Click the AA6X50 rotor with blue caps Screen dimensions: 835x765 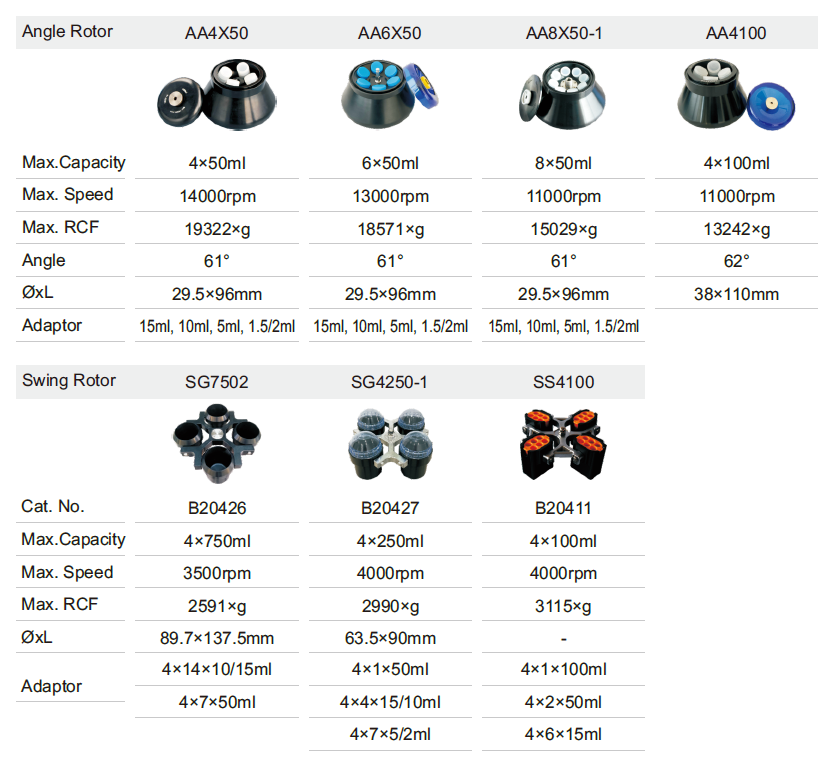pos(390,94)
